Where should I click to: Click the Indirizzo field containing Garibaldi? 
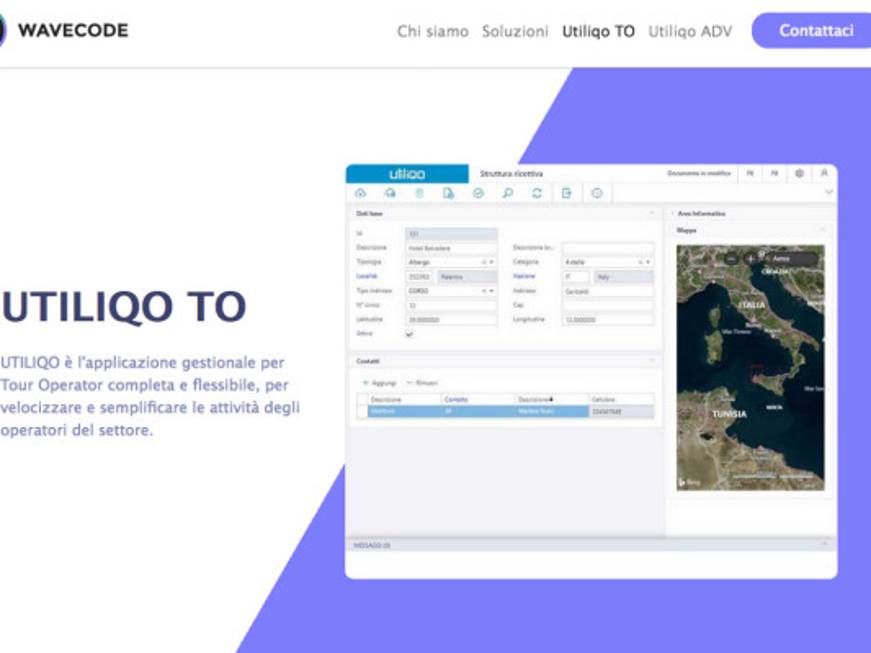pos(608,291)
